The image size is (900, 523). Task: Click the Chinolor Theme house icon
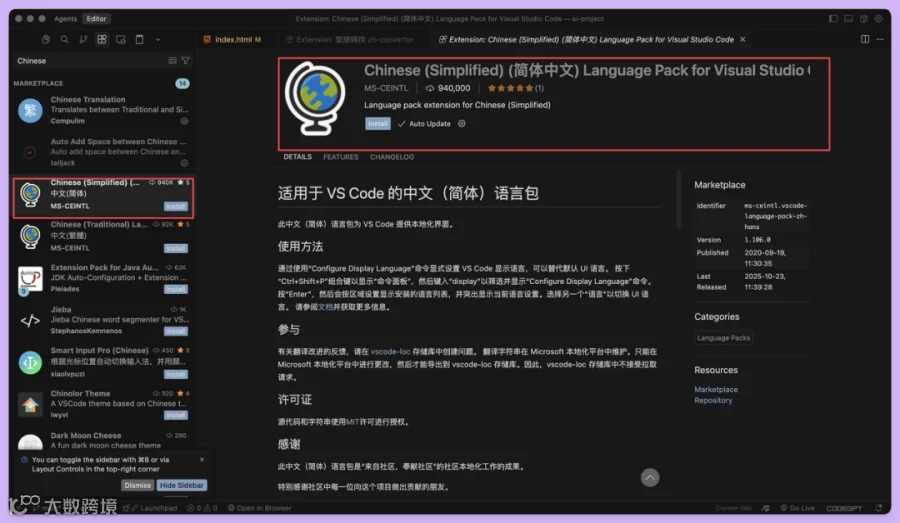click(30, 405)
